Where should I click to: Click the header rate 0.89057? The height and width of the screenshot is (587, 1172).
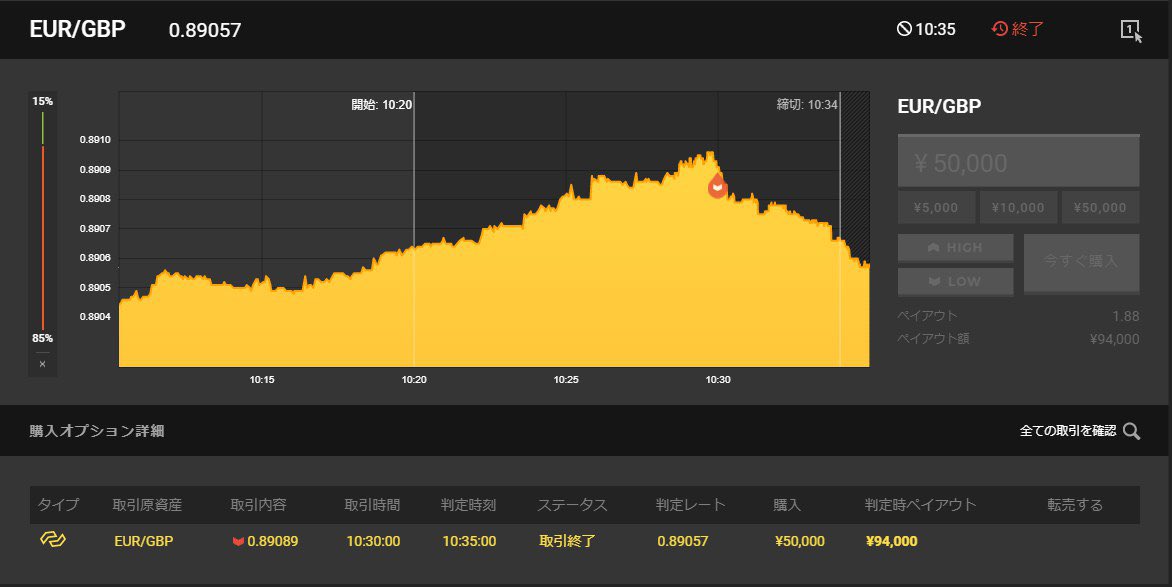click(x=205, y=30)
